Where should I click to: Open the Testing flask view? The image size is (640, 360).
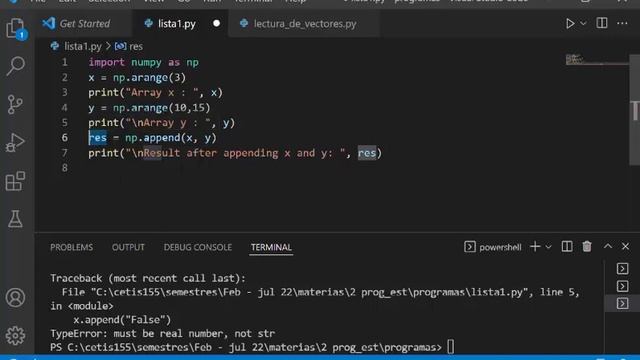[16, 219]
